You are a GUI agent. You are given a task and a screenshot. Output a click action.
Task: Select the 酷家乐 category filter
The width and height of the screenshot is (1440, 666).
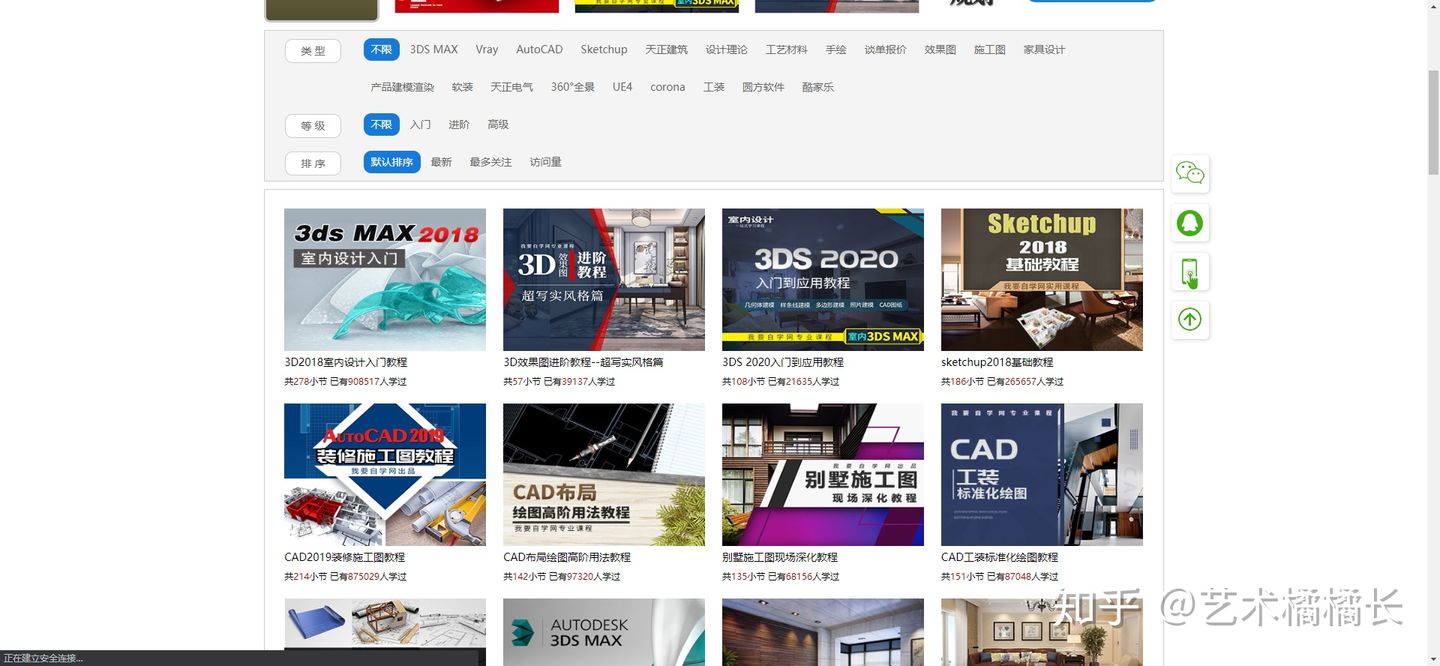(x=817, y=87)
